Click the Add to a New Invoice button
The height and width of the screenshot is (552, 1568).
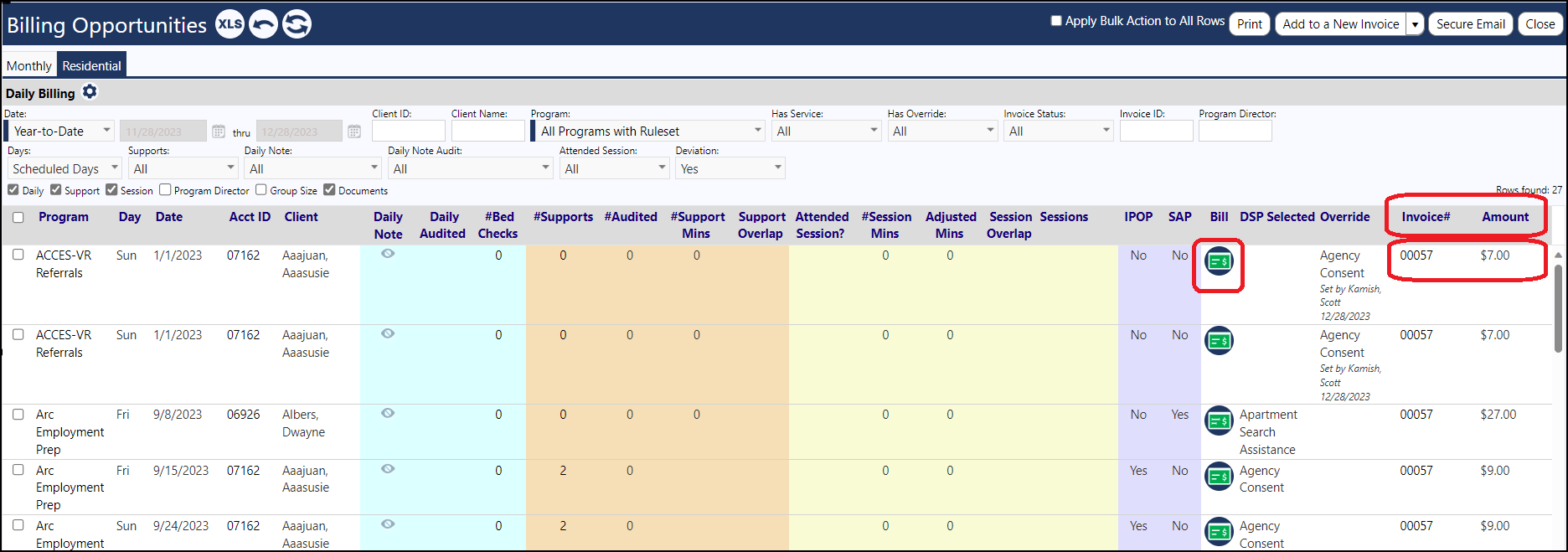[1341, 23]
